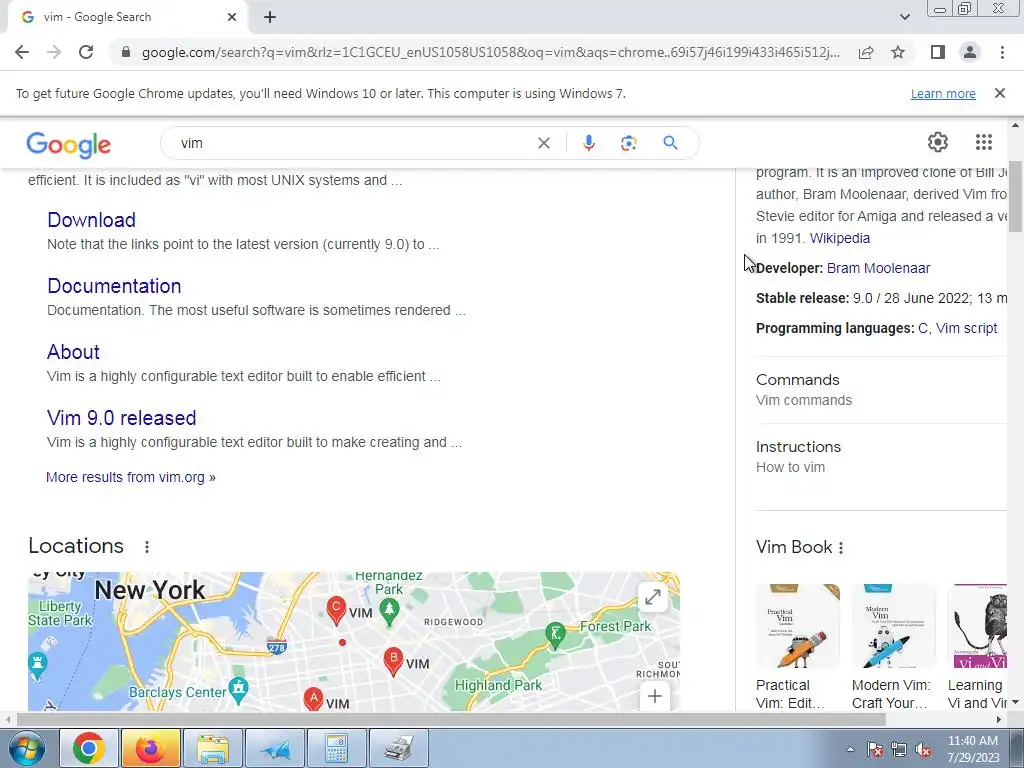Open Locations section options menu

click(147, 547)
